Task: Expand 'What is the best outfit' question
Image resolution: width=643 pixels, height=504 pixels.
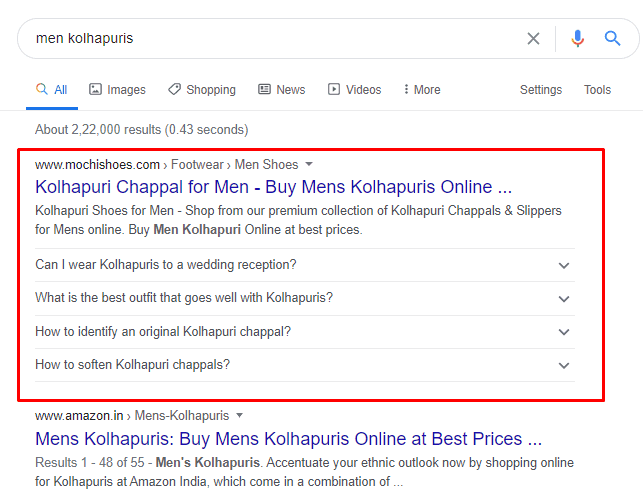Action: coord(305,298)
